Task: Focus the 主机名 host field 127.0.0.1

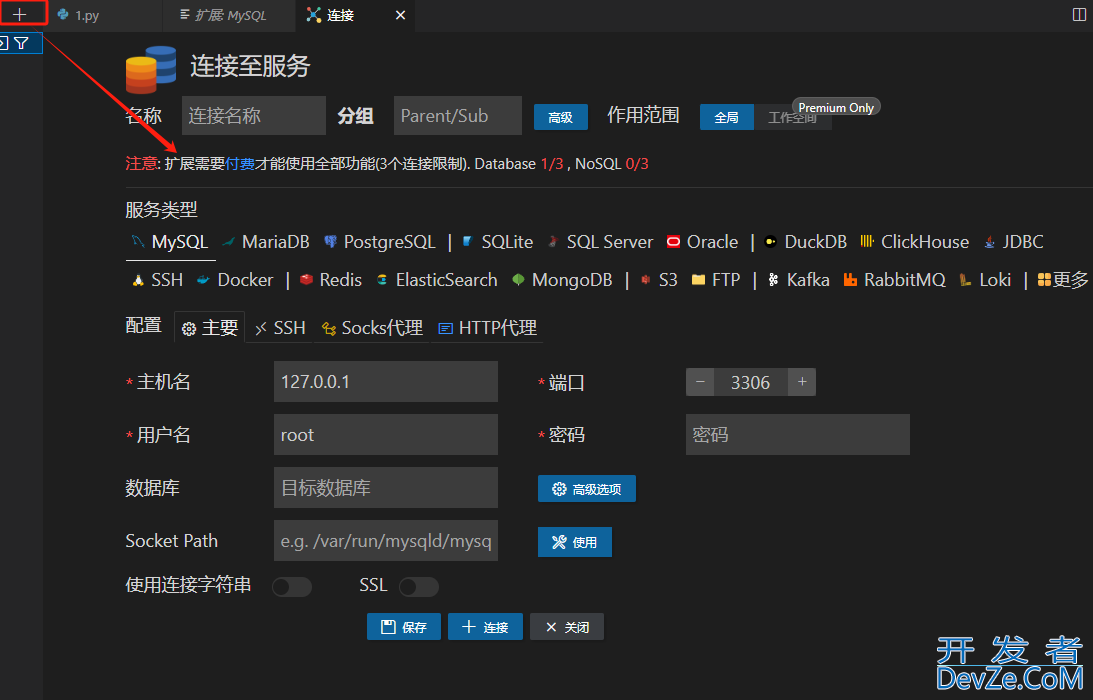Action: [x=385, y=381]
